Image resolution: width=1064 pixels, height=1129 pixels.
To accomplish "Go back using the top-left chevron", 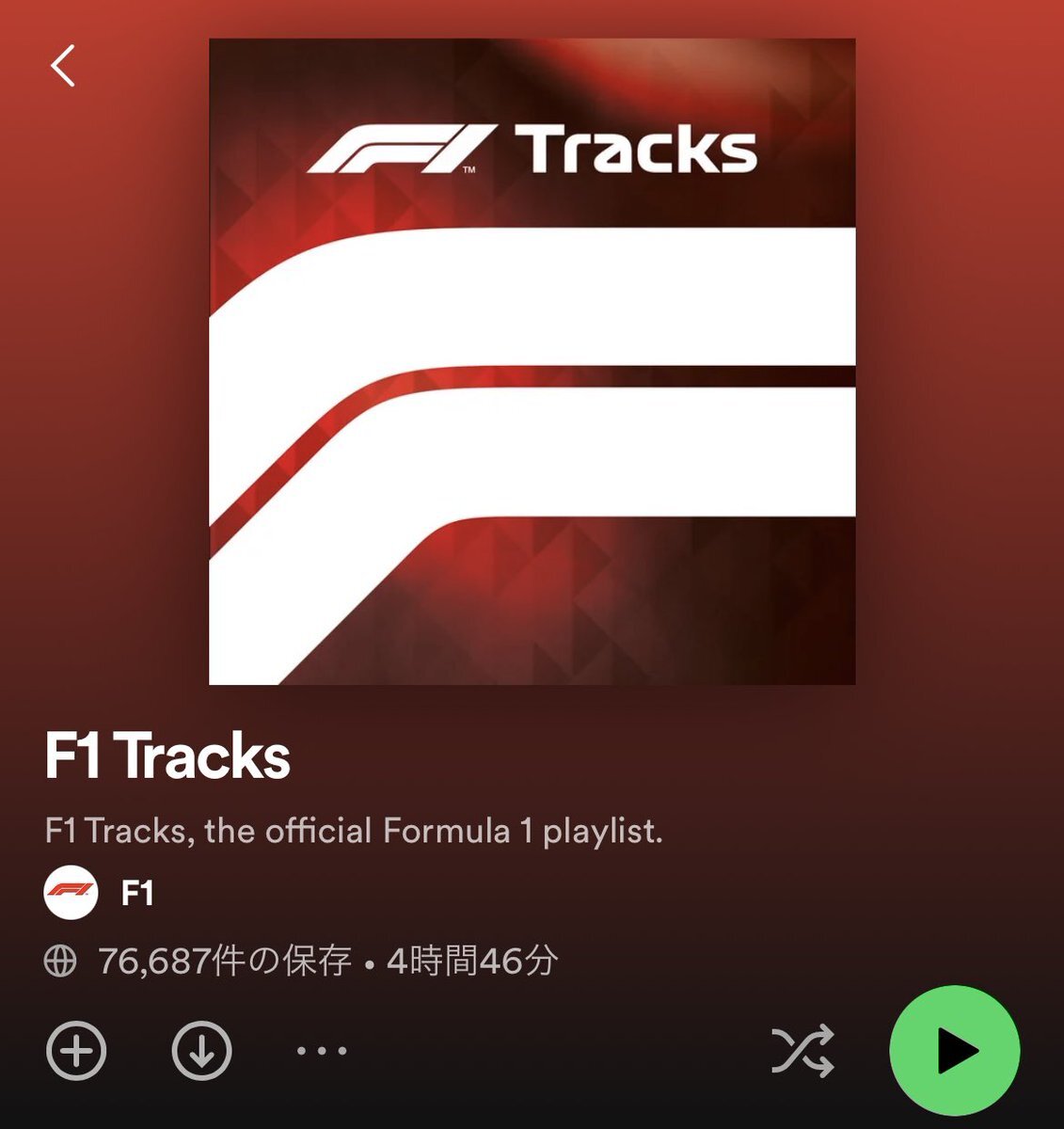I will (63, 67).
